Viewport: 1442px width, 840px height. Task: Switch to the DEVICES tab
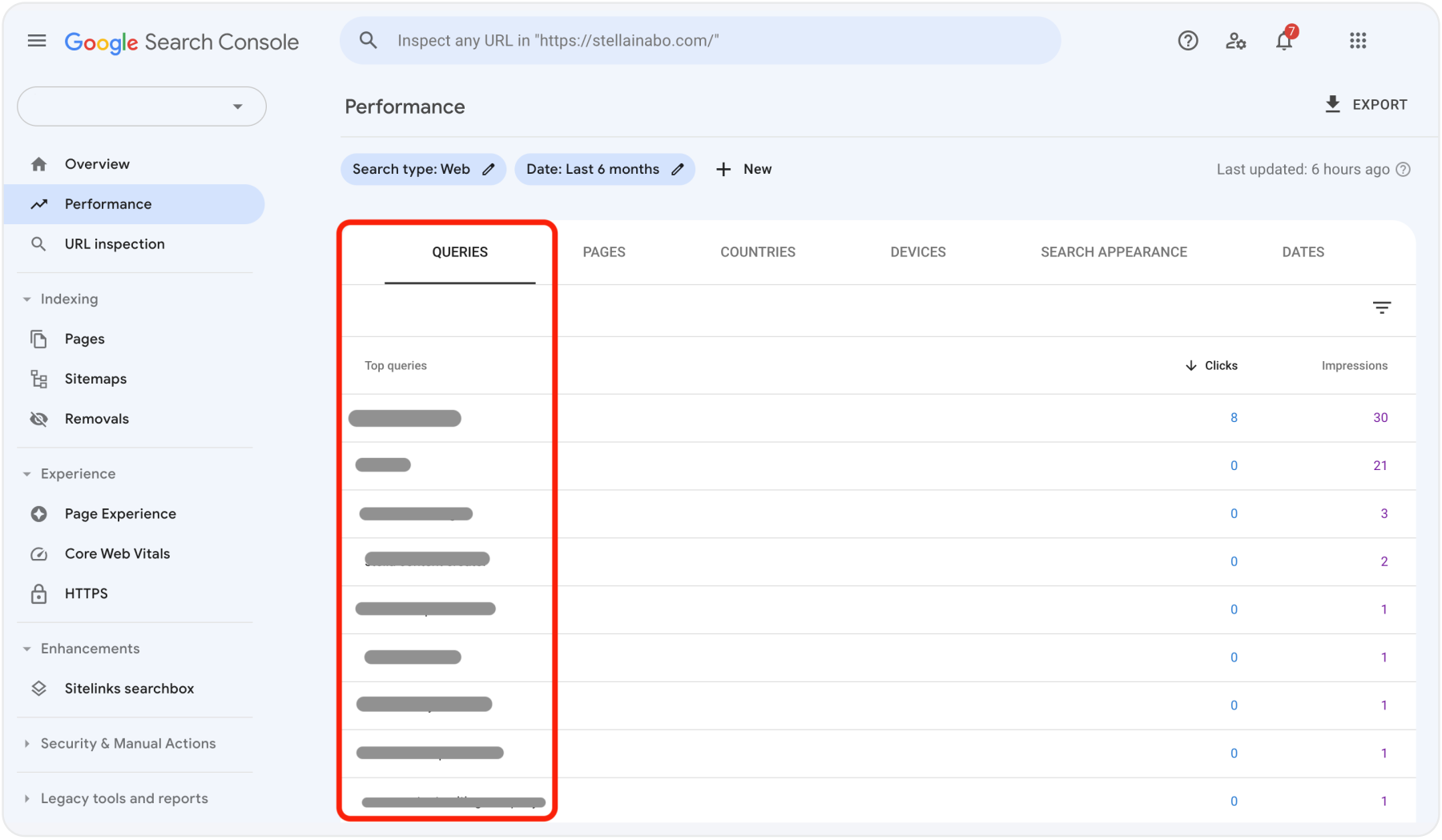917,251
